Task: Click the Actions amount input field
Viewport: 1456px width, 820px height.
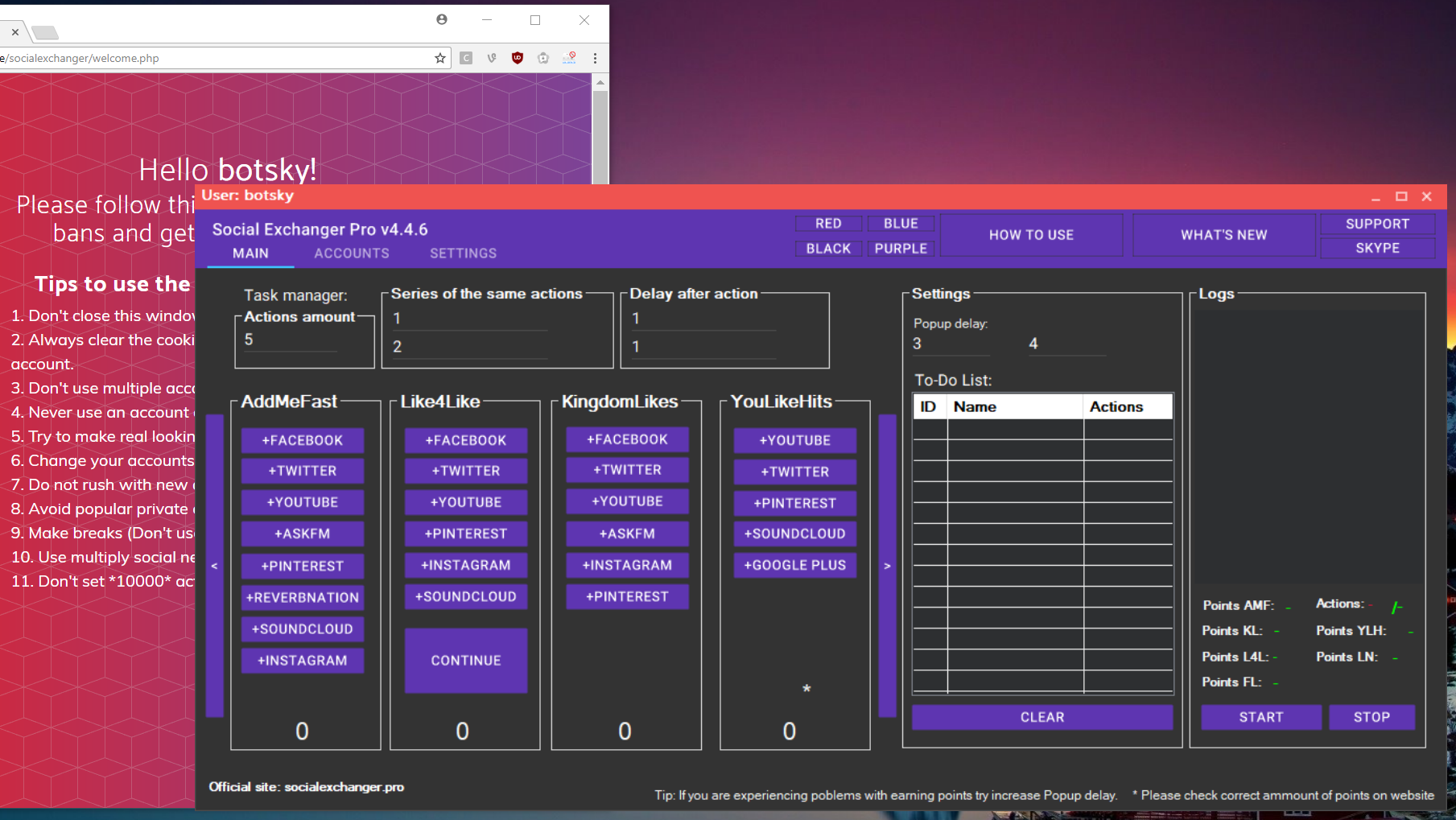Action: point(290,340)
